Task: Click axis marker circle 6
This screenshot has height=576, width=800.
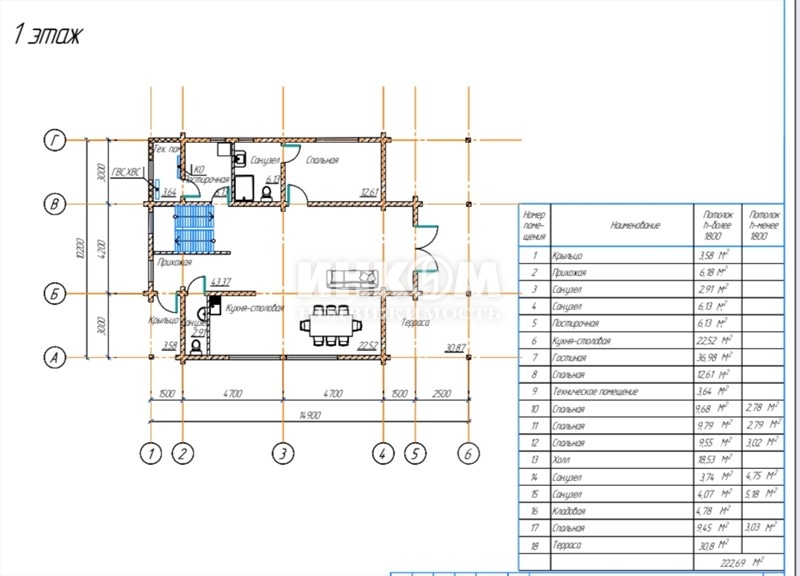Action: click(464, 453)
